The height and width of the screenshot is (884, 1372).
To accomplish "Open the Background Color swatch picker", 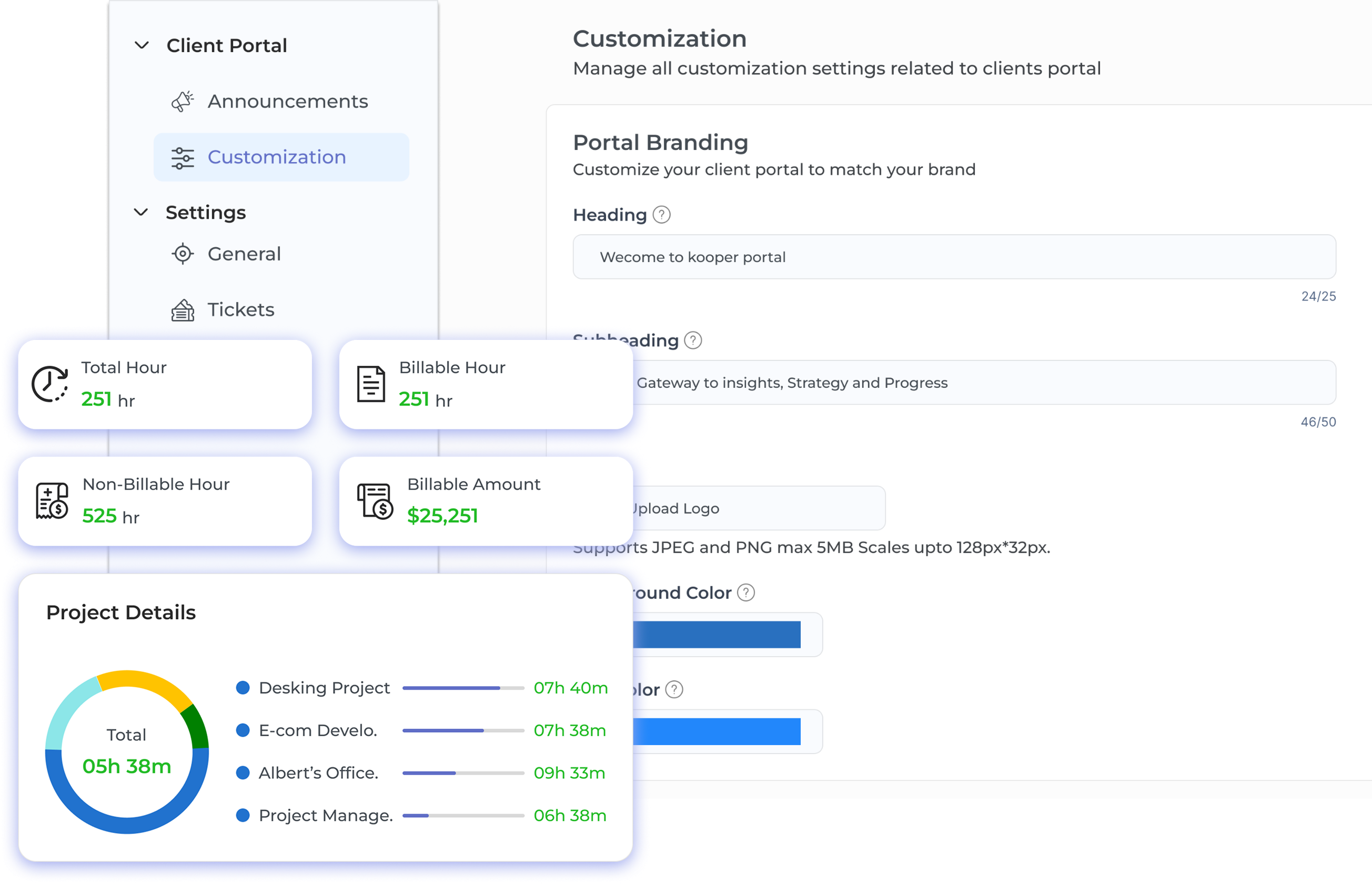I will coord(717,634).
